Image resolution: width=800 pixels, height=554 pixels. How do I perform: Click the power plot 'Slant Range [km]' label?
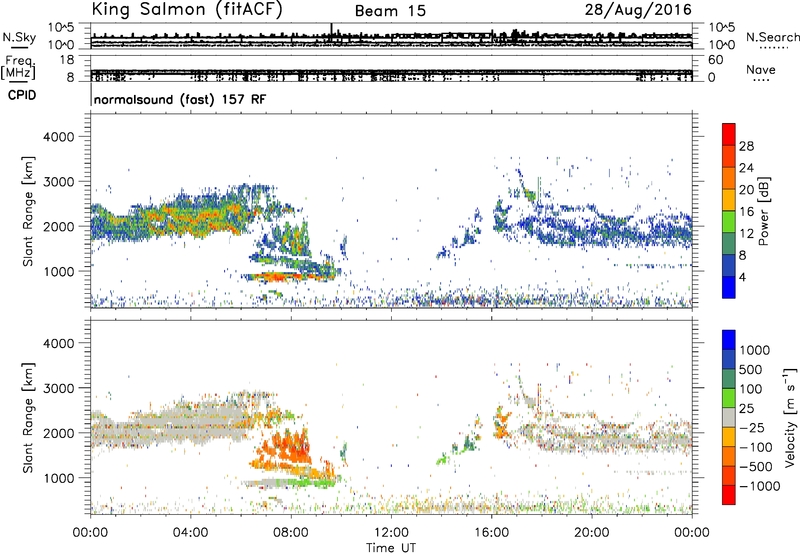click(x=28, y=211)
